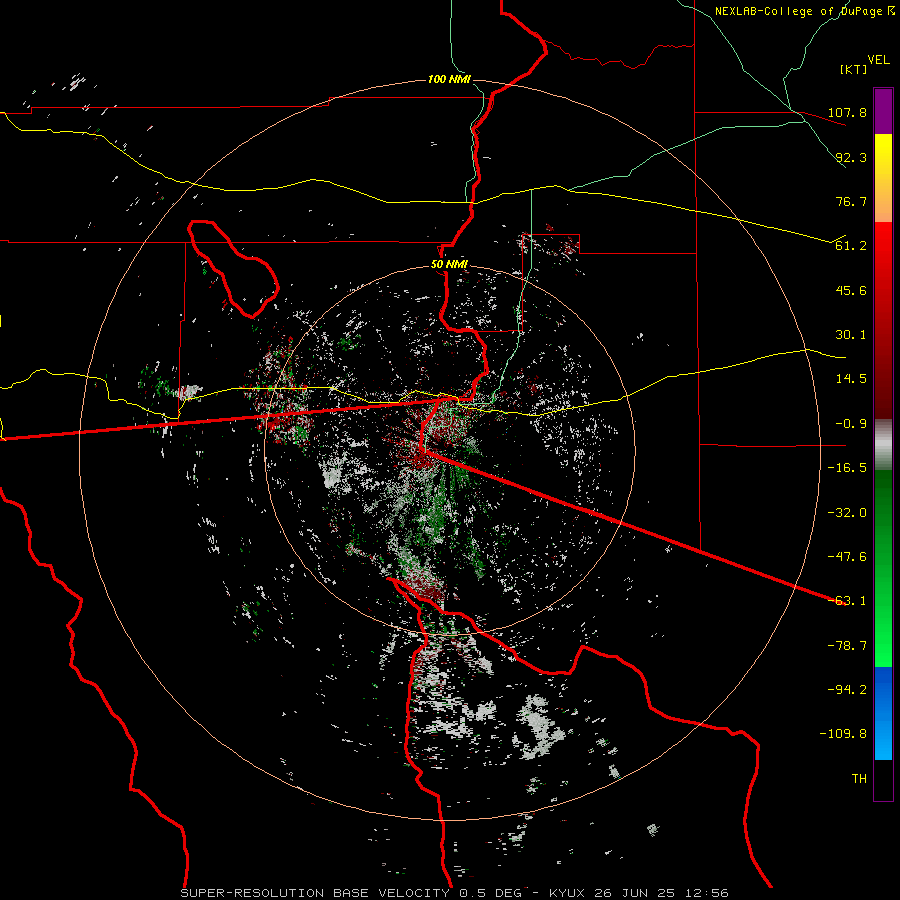This screenshot has height=900, width=900.
Task: Click the -0.9 legend value
Action: pos(851,424)
